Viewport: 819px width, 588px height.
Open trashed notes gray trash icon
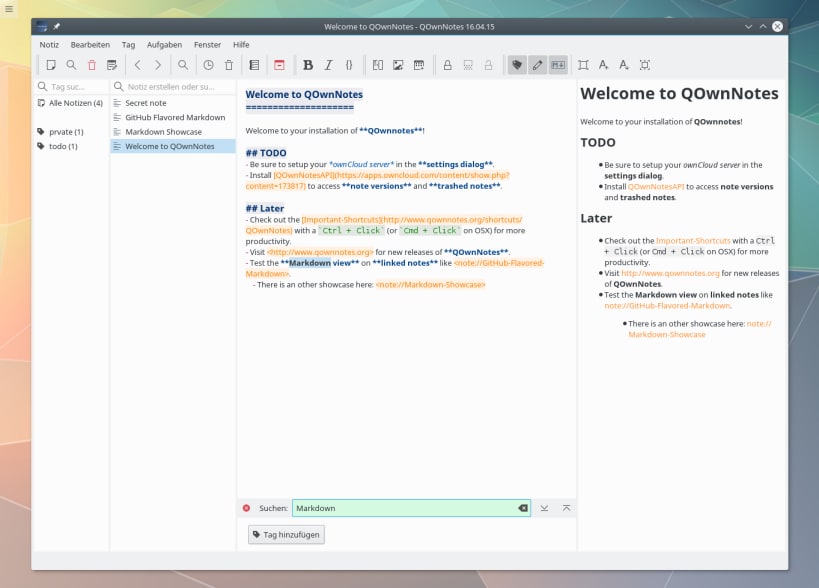click(229, 65)
